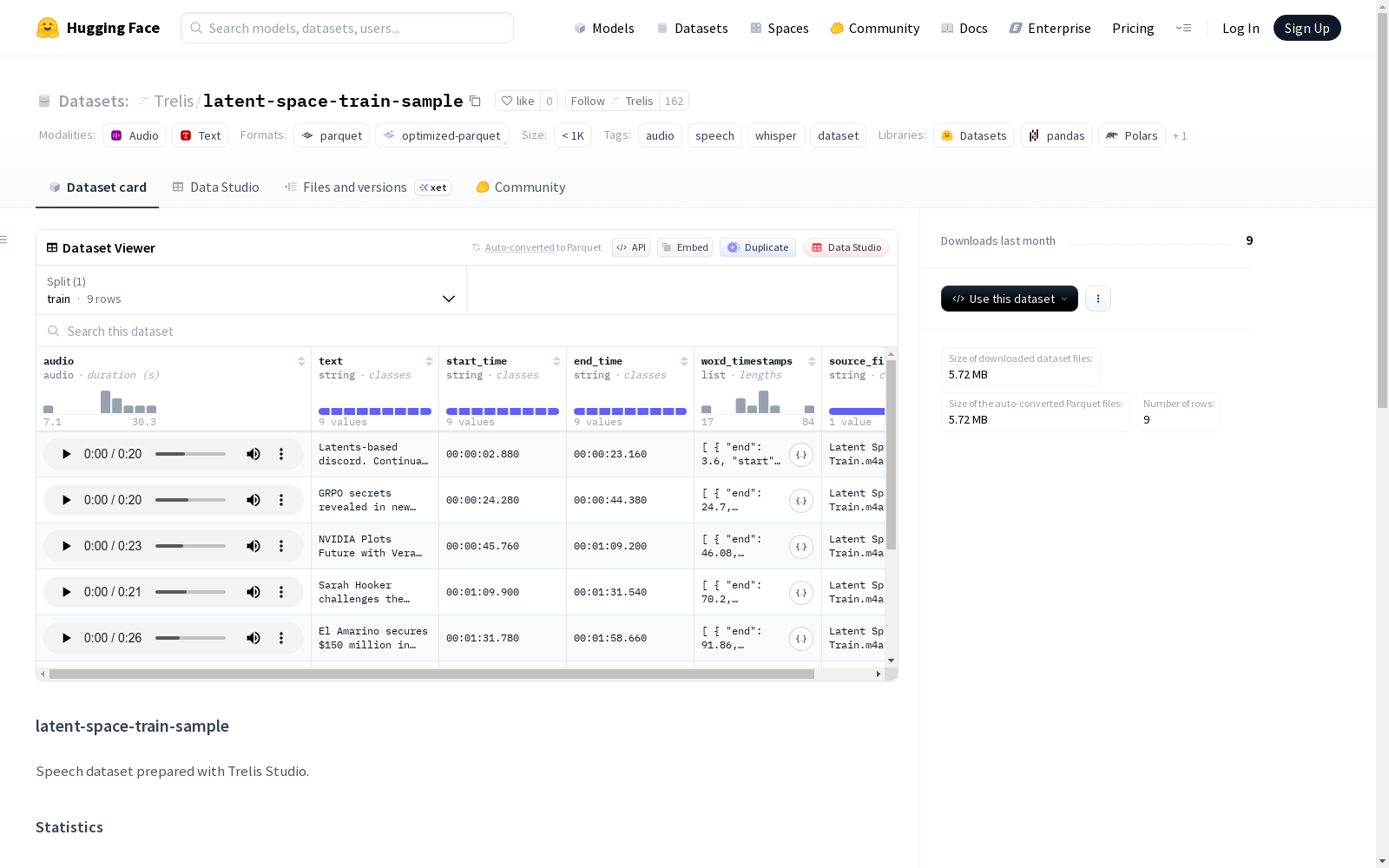Sort by the text column
The width and height of the screenshot is (1389, 868).
tap(429, 361)
